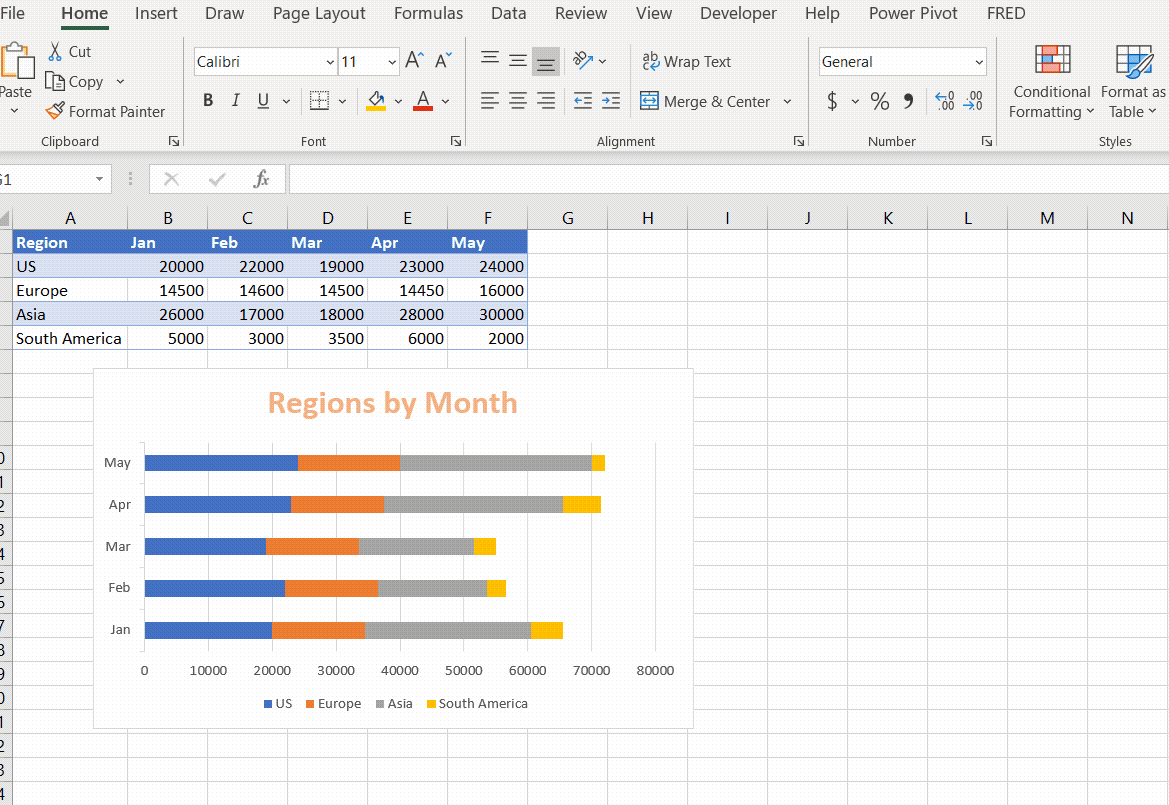Open the Font Color palette arrow
The width and height of the screenshot is (1169, 805).
click(x=445, y=101)
